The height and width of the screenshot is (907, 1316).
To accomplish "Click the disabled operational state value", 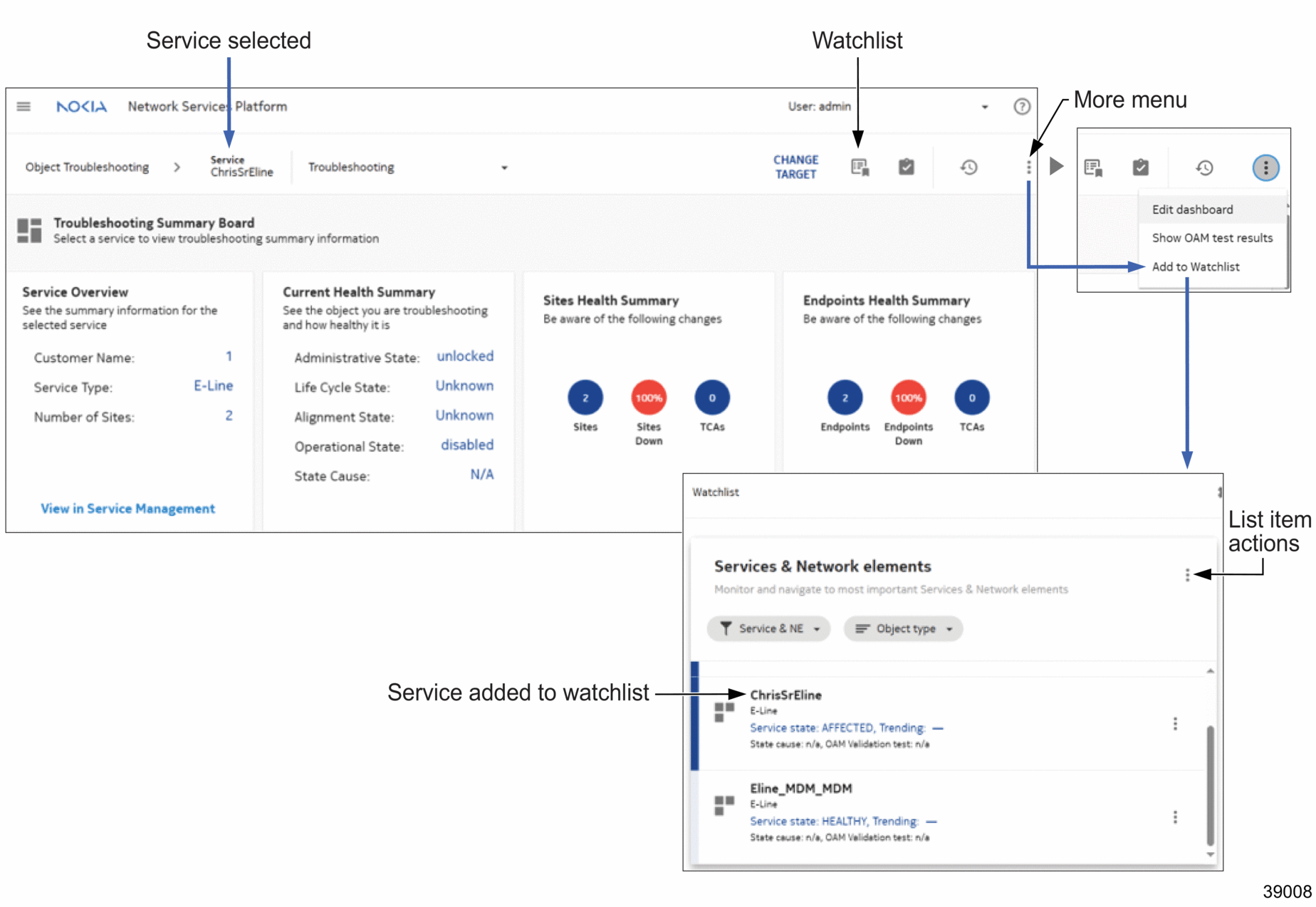I will pyautogui.click(x=467, y=445).
